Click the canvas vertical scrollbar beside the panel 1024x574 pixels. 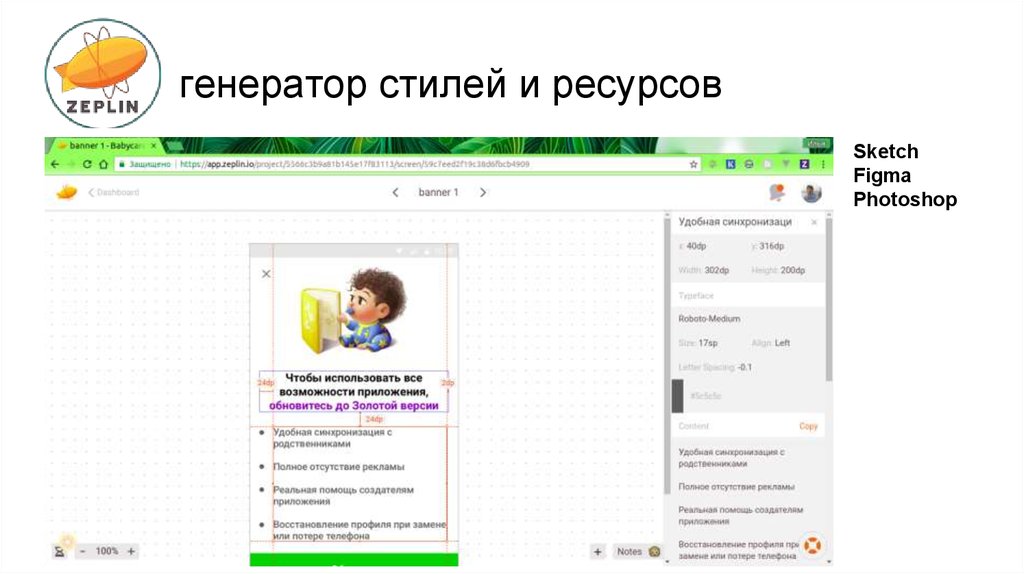[667, 355]
